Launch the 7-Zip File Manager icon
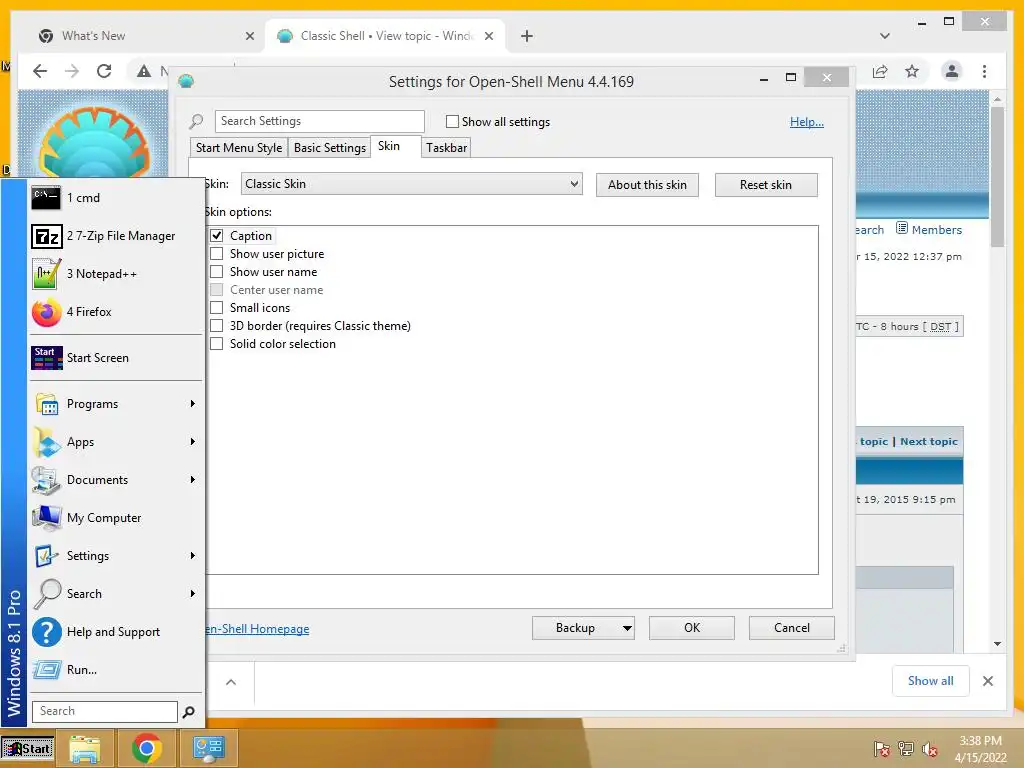The height and width of the screenshot is (768, 1024). coord(46,236)
